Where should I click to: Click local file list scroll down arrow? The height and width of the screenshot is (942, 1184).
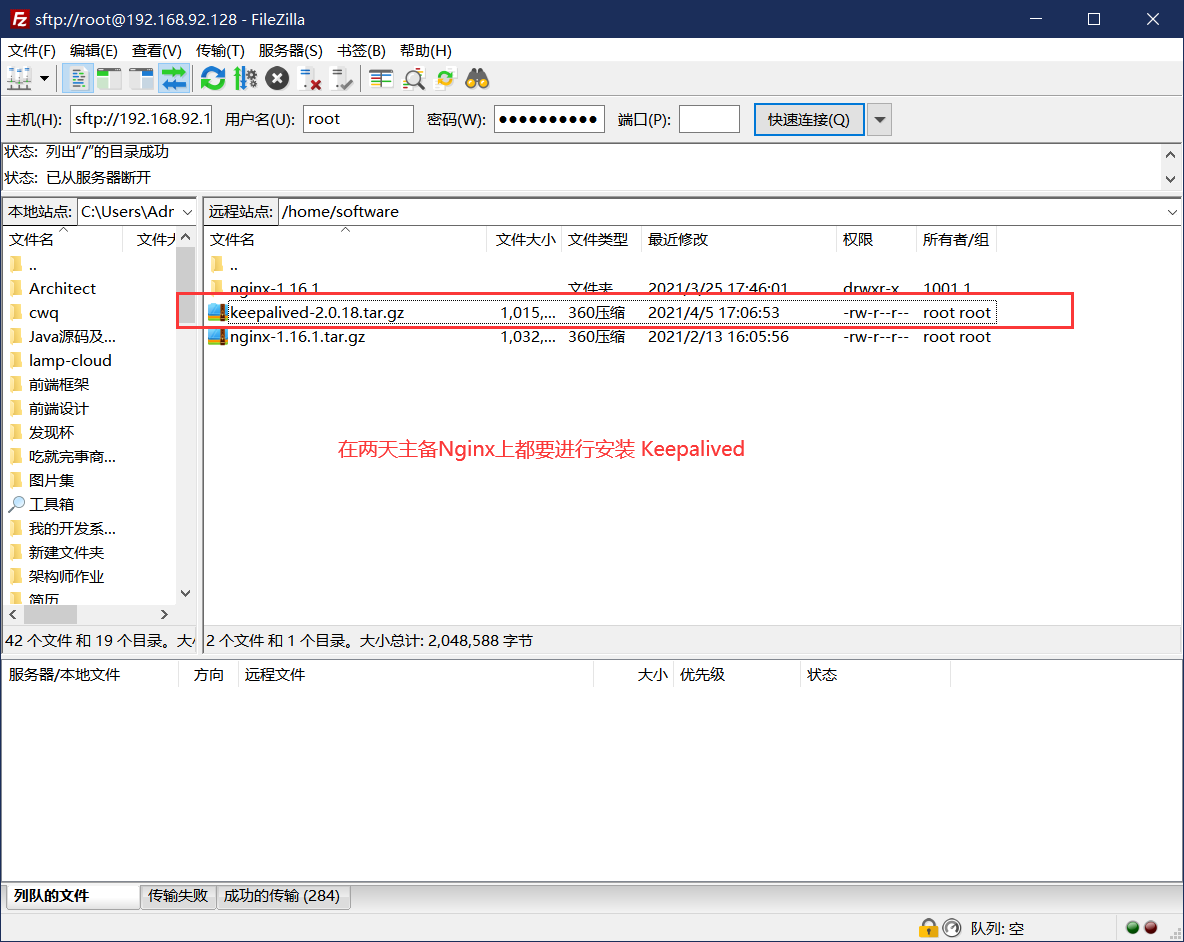click(186, 593)
